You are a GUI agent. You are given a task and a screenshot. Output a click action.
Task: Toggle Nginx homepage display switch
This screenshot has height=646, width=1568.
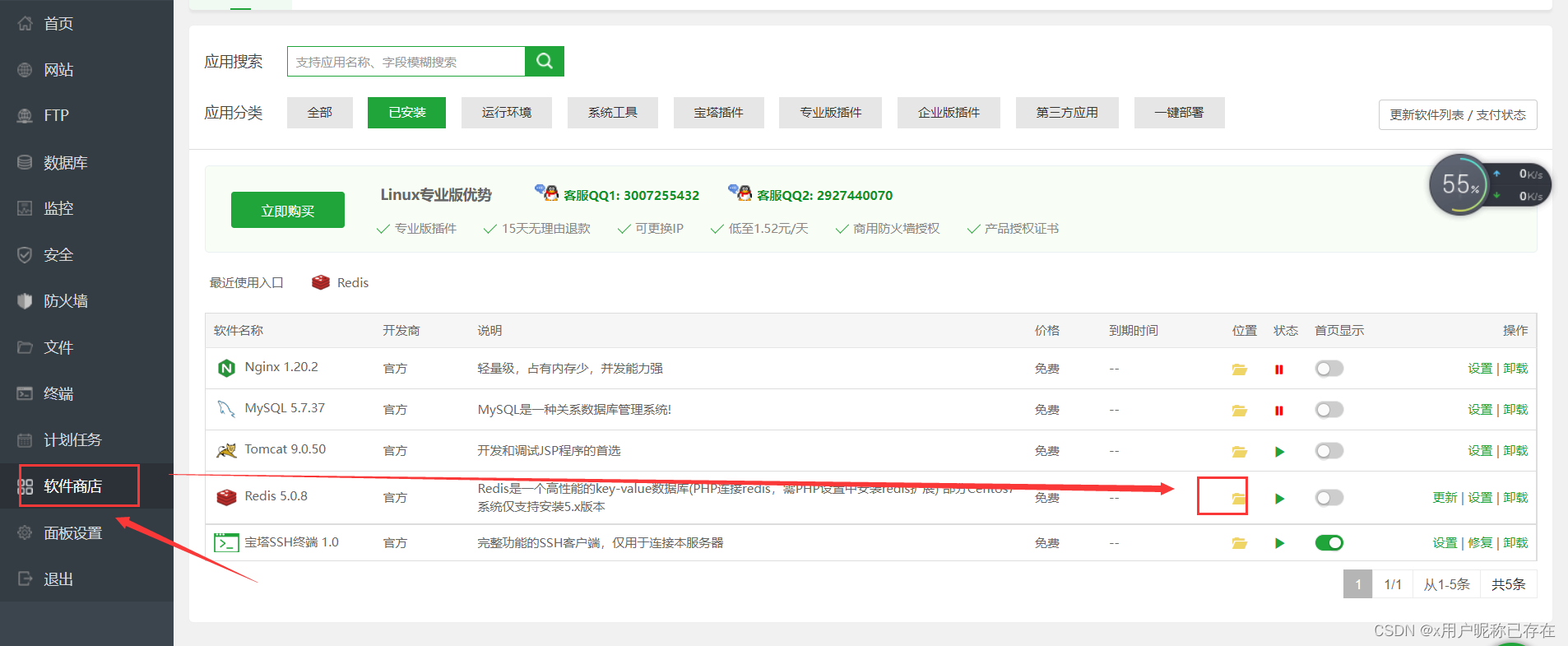click(x=1329, y=369)
